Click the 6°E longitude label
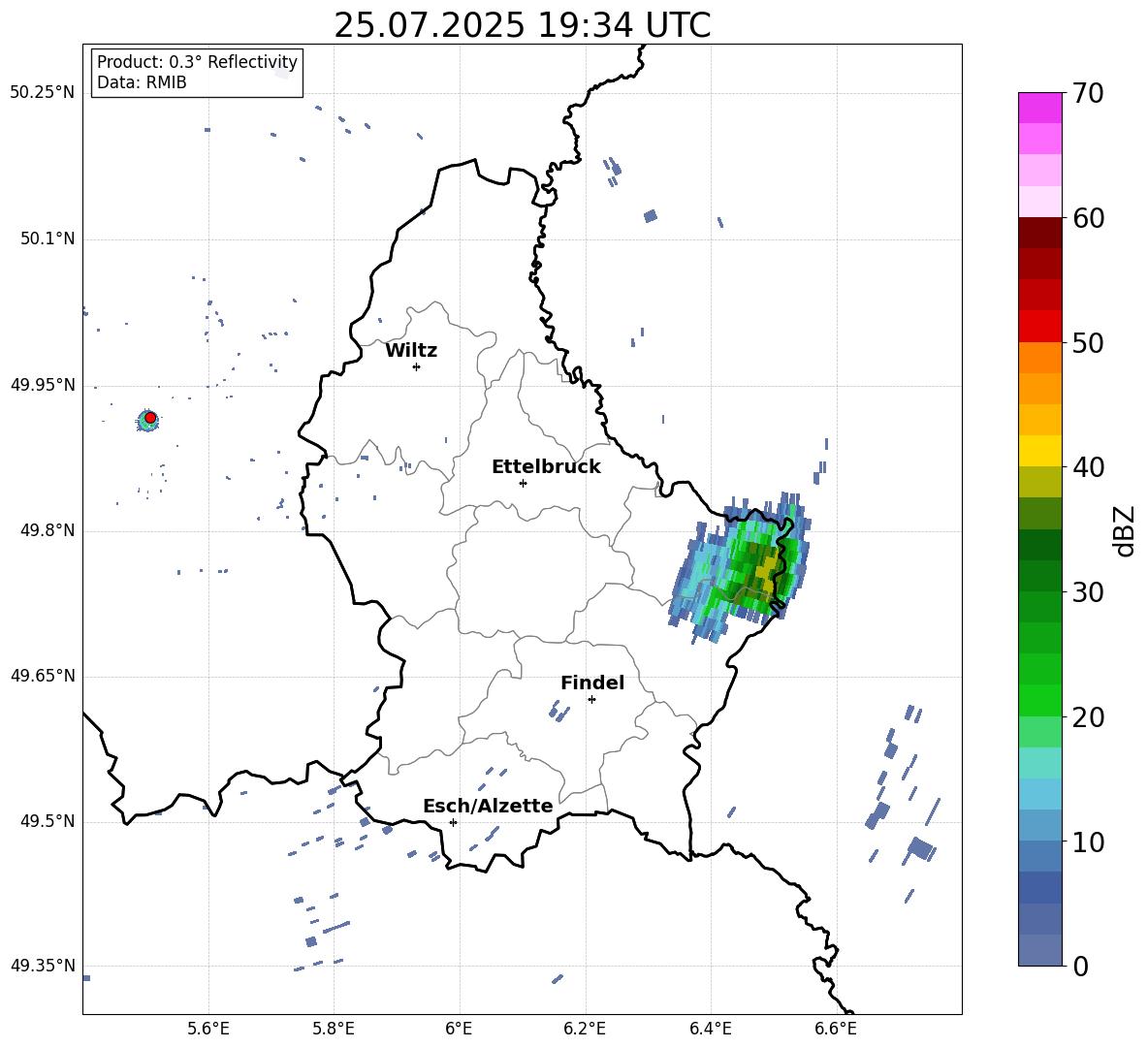The height and width of the screenshot is (1048, 1148). 459,1029
